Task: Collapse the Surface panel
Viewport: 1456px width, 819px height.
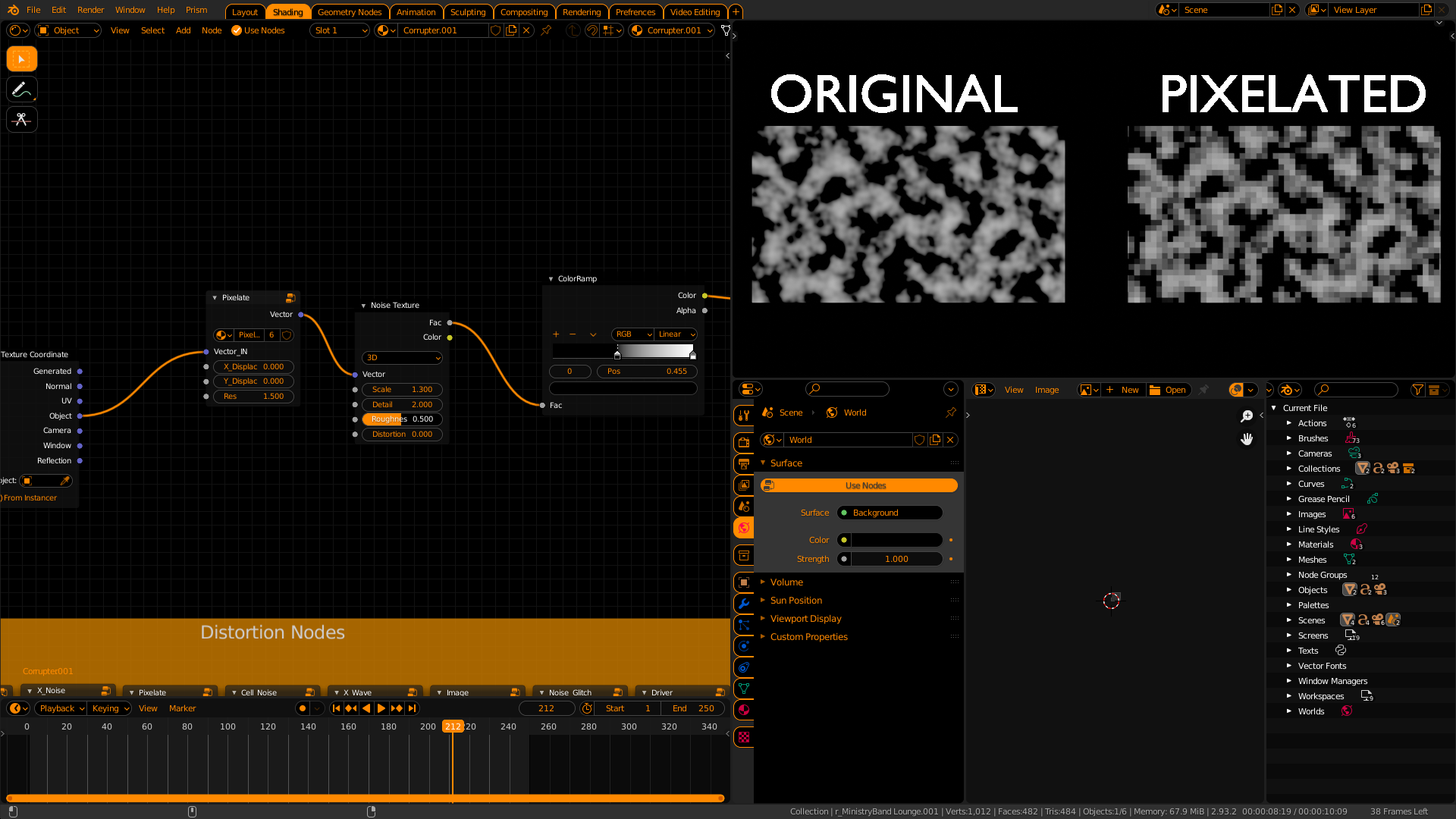Action: tap(786, 463)
